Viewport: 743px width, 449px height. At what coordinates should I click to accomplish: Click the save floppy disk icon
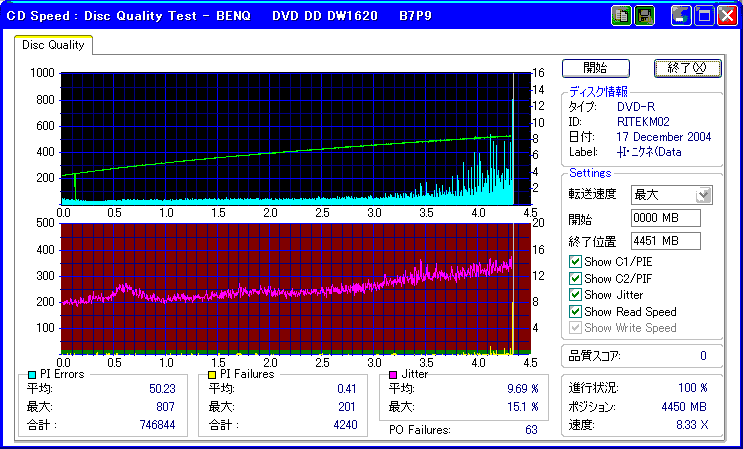(x=644, y=16)
